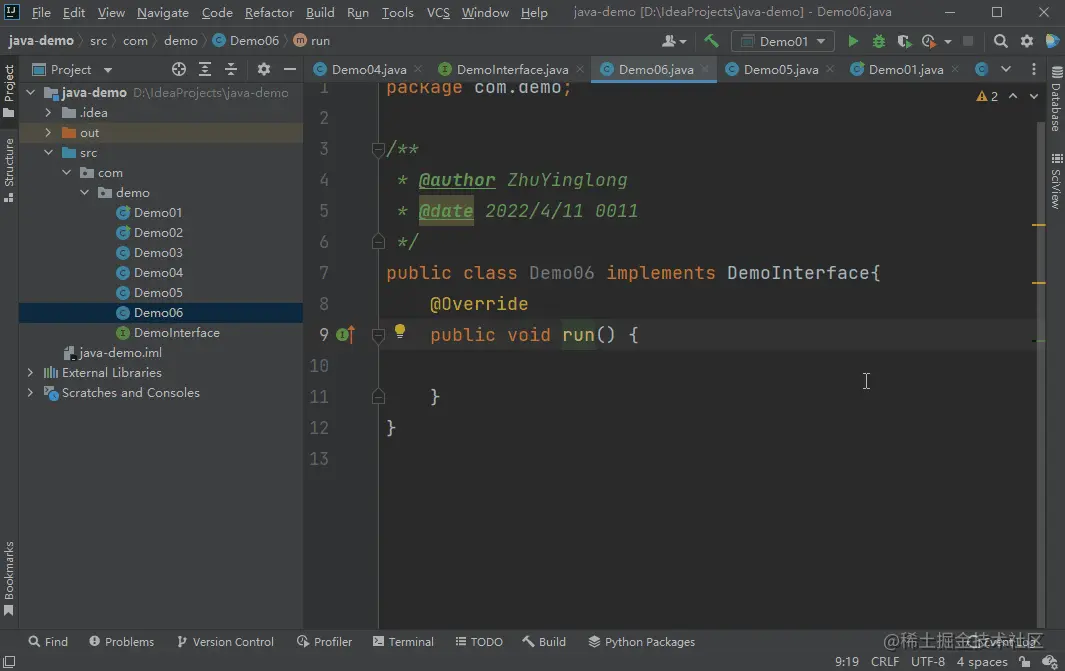Toggle the Bookmarks tool window stripe

[x=9, y=578]
